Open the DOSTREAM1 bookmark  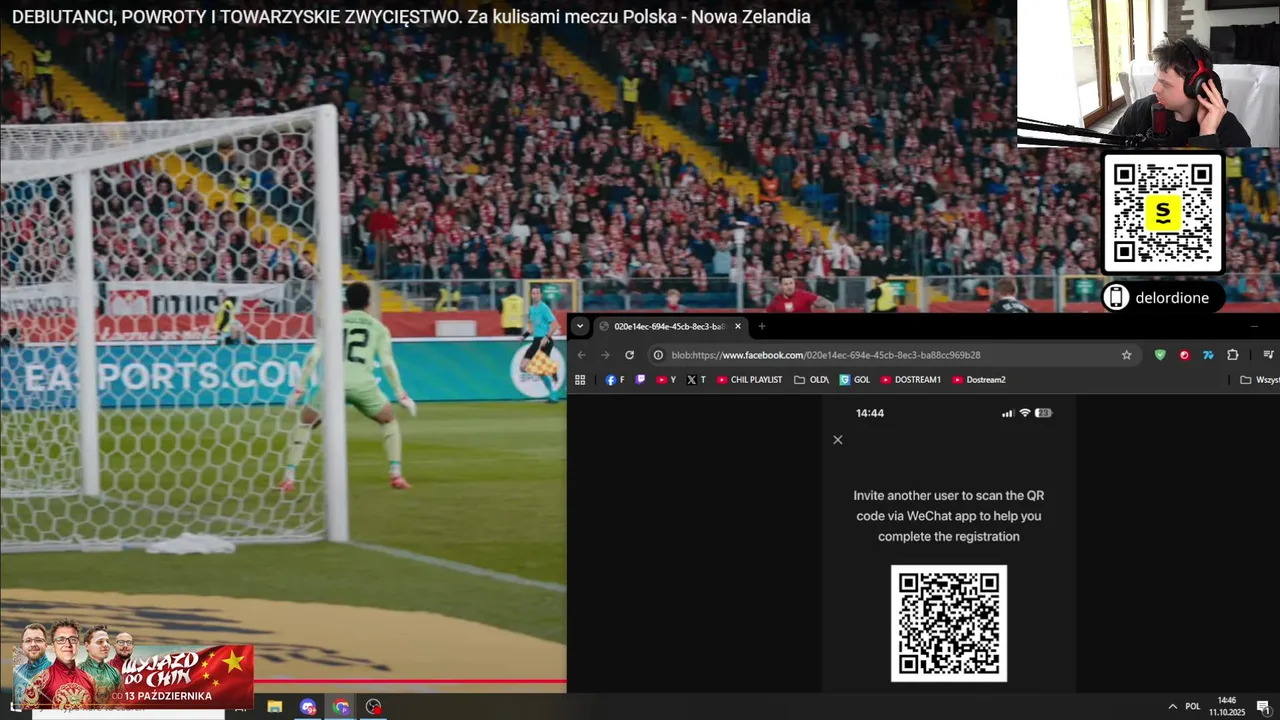point(910,380)
